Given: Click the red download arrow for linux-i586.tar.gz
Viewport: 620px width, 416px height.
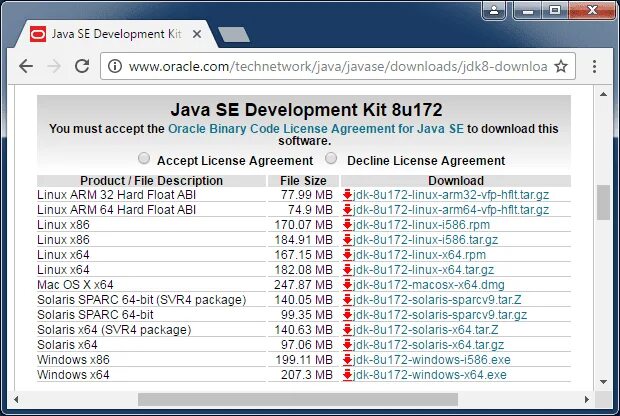Looking at the screenshot, I should click(x=347, y=240).
